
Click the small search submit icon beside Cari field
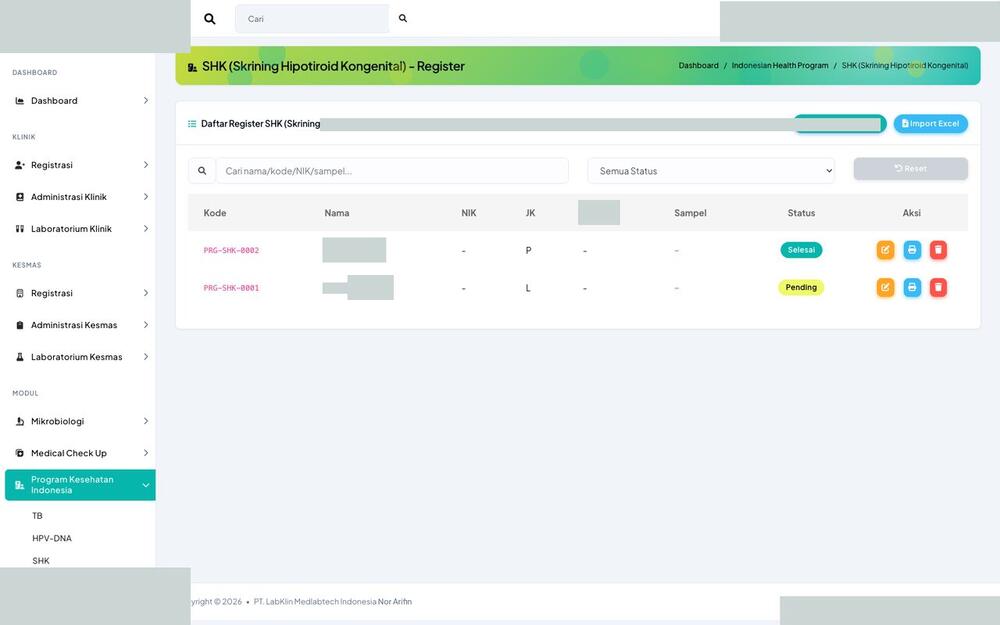click(403, 18)
